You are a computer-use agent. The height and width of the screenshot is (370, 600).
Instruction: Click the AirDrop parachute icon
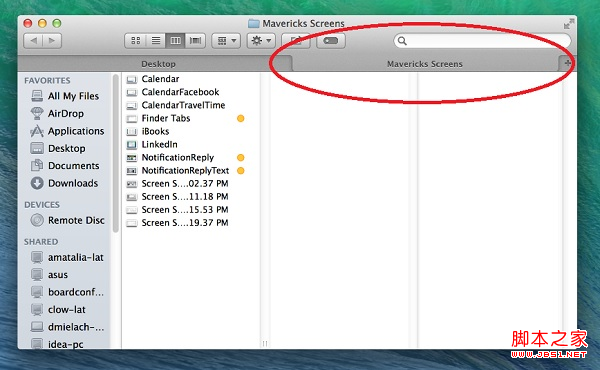[x=37, y=113]
